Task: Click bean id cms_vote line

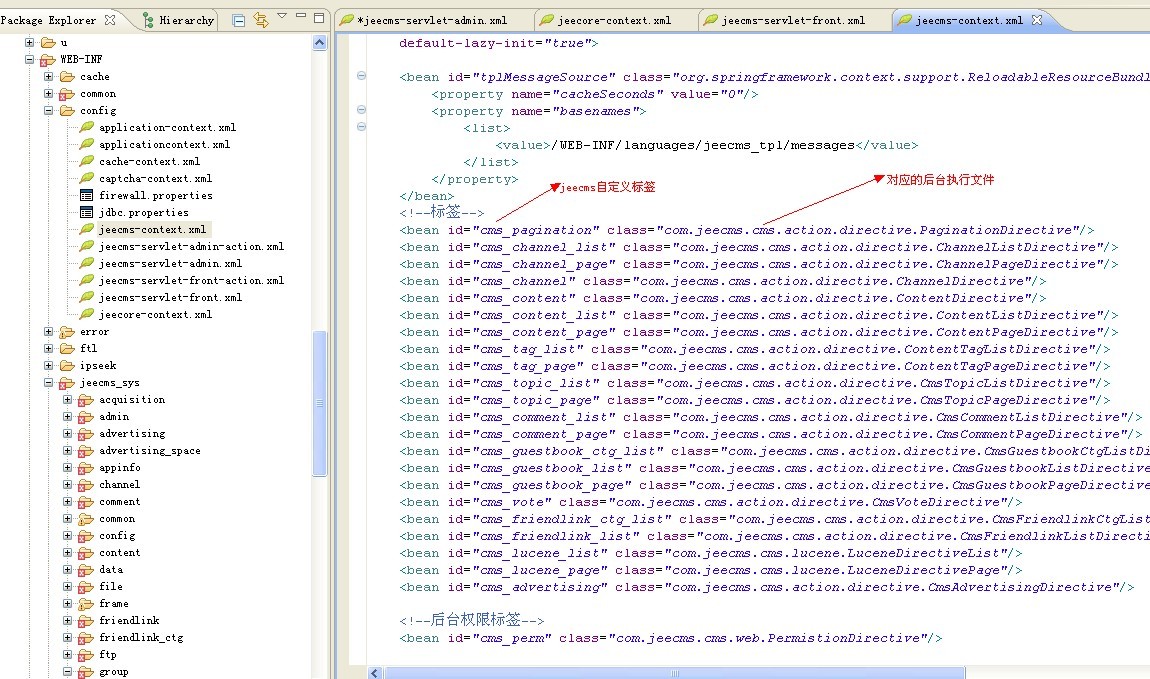Action: [x=711, y=502]
